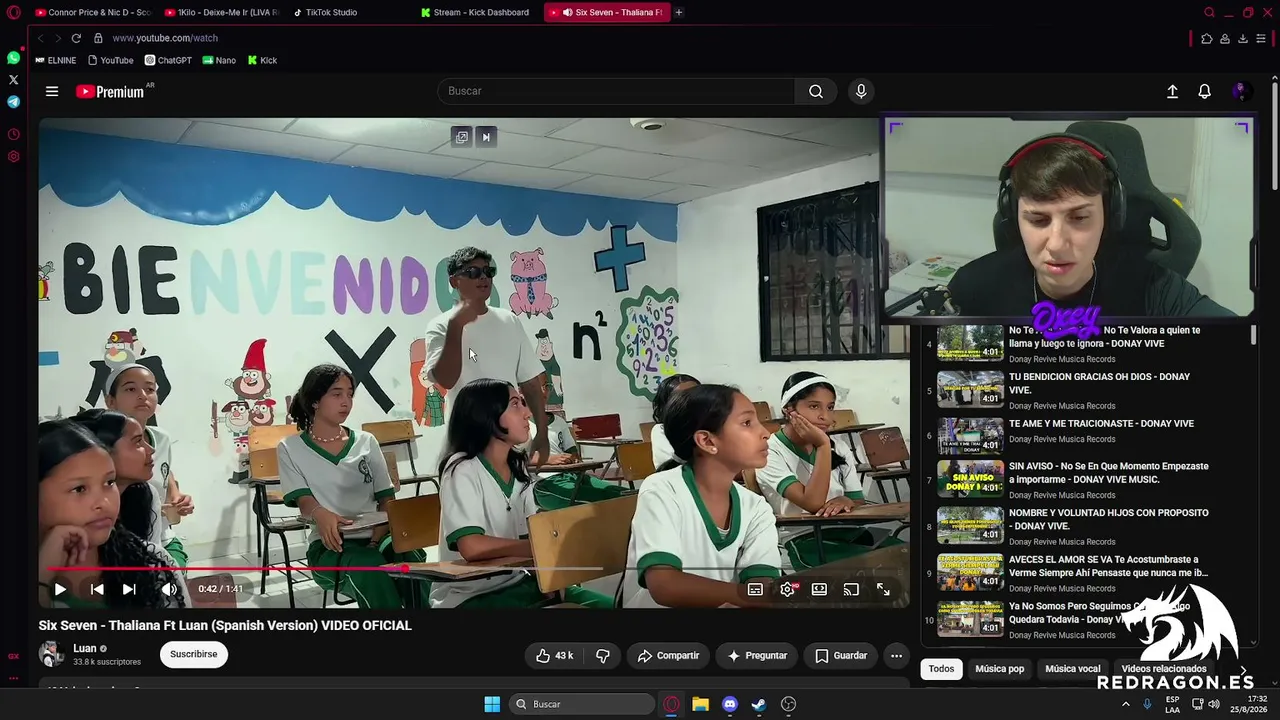1280x720 pixels.
Task: Click the Preguntar button
Action: [x=756, y=656]
